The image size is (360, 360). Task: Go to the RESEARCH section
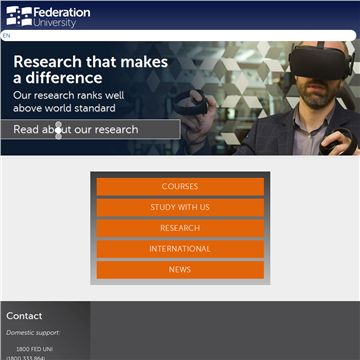pyautogui.click(x=180, y=228)
